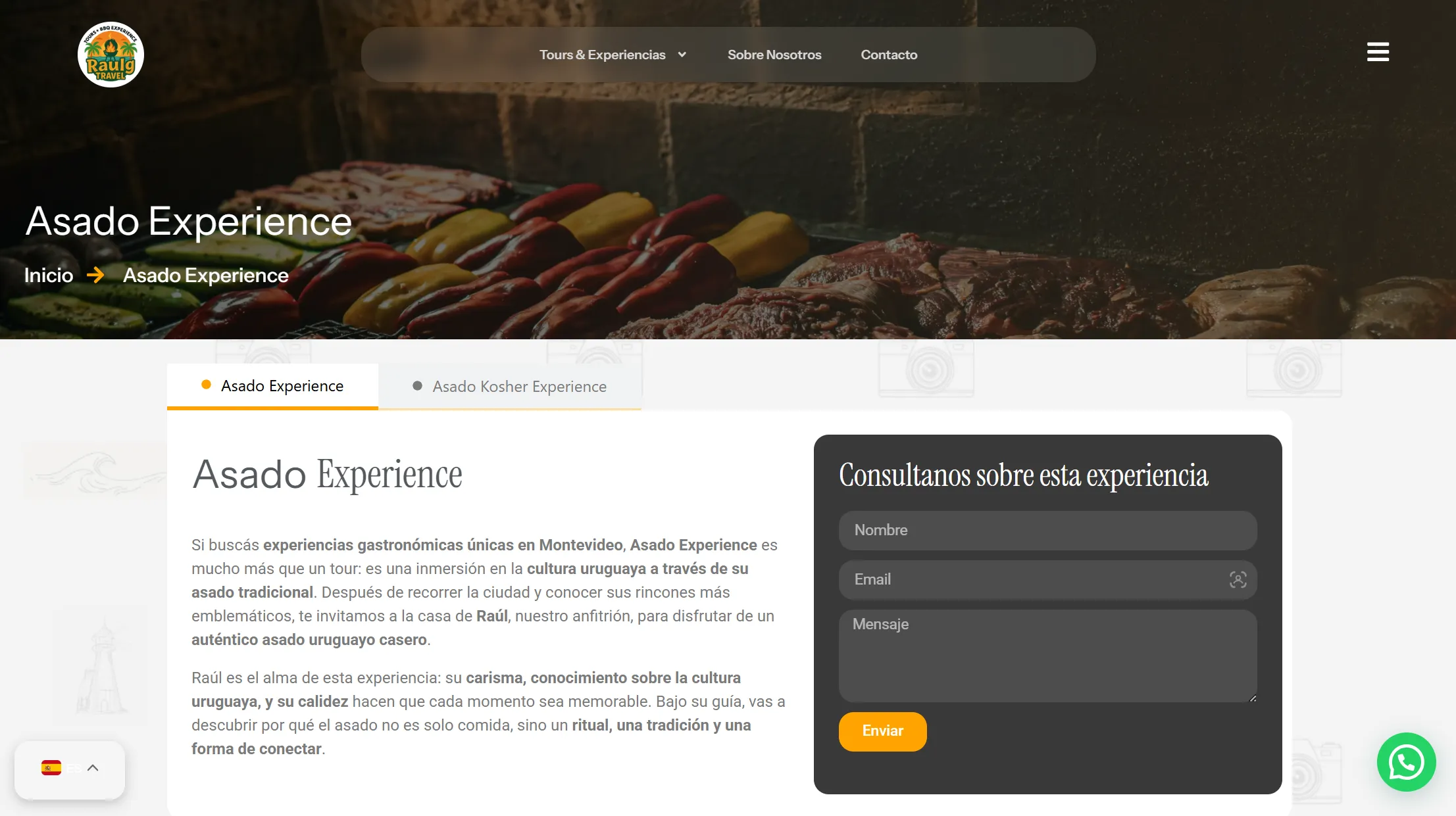Click the Mensaje textarea resize handle
This screenshot has width=1456, height=816.
[x=1252, y=698]
